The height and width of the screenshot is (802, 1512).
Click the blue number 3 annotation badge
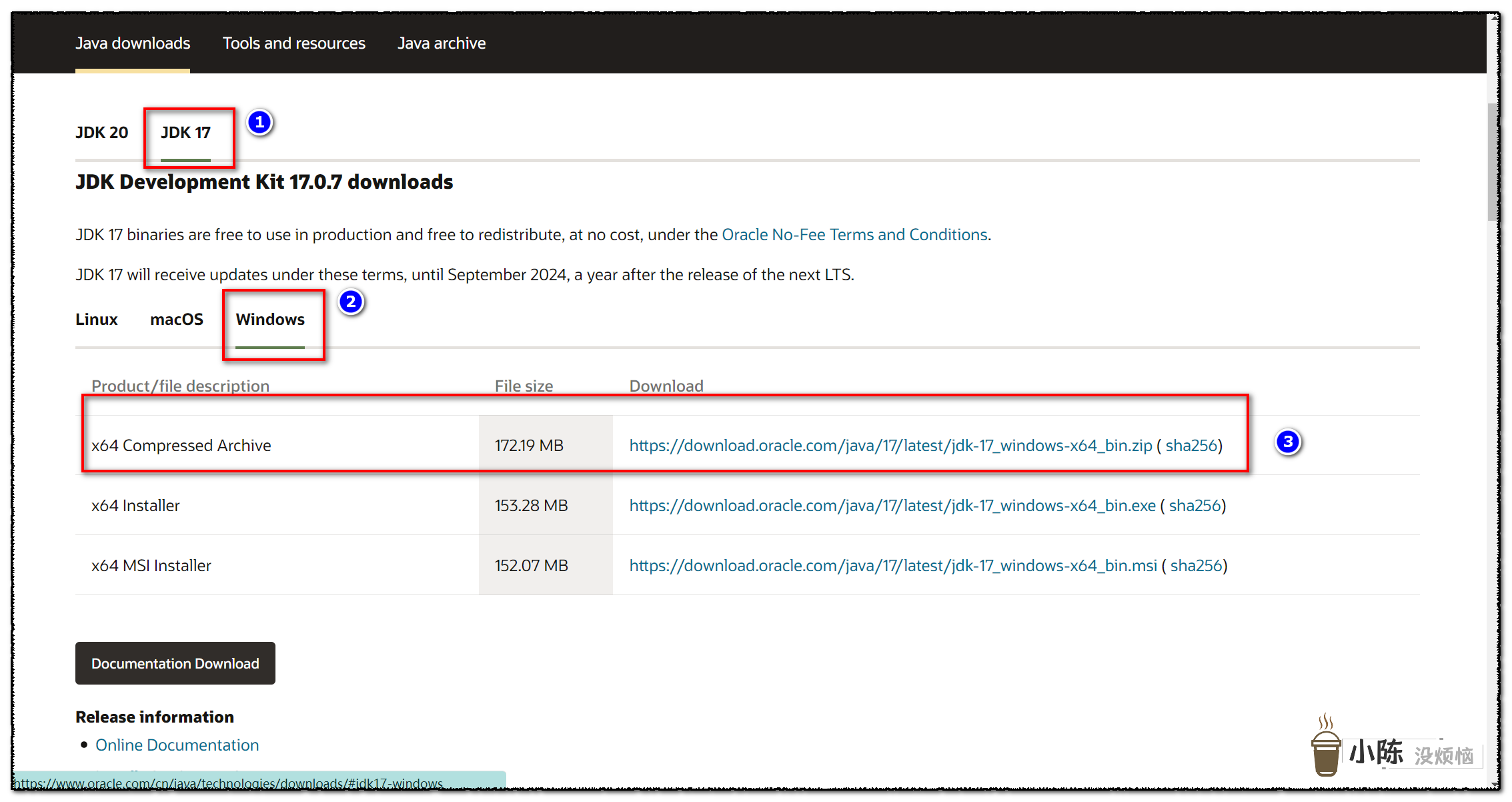point(1288,442)
